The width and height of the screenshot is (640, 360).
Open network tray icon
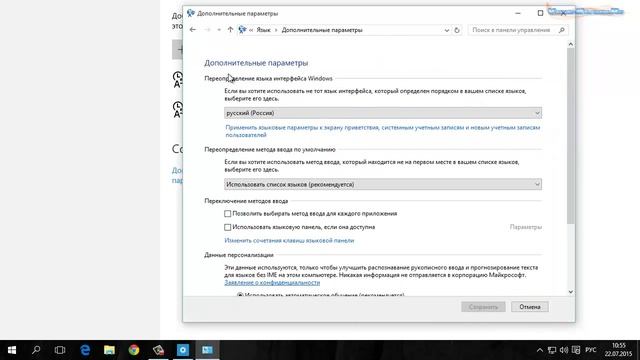coord(552,350)
